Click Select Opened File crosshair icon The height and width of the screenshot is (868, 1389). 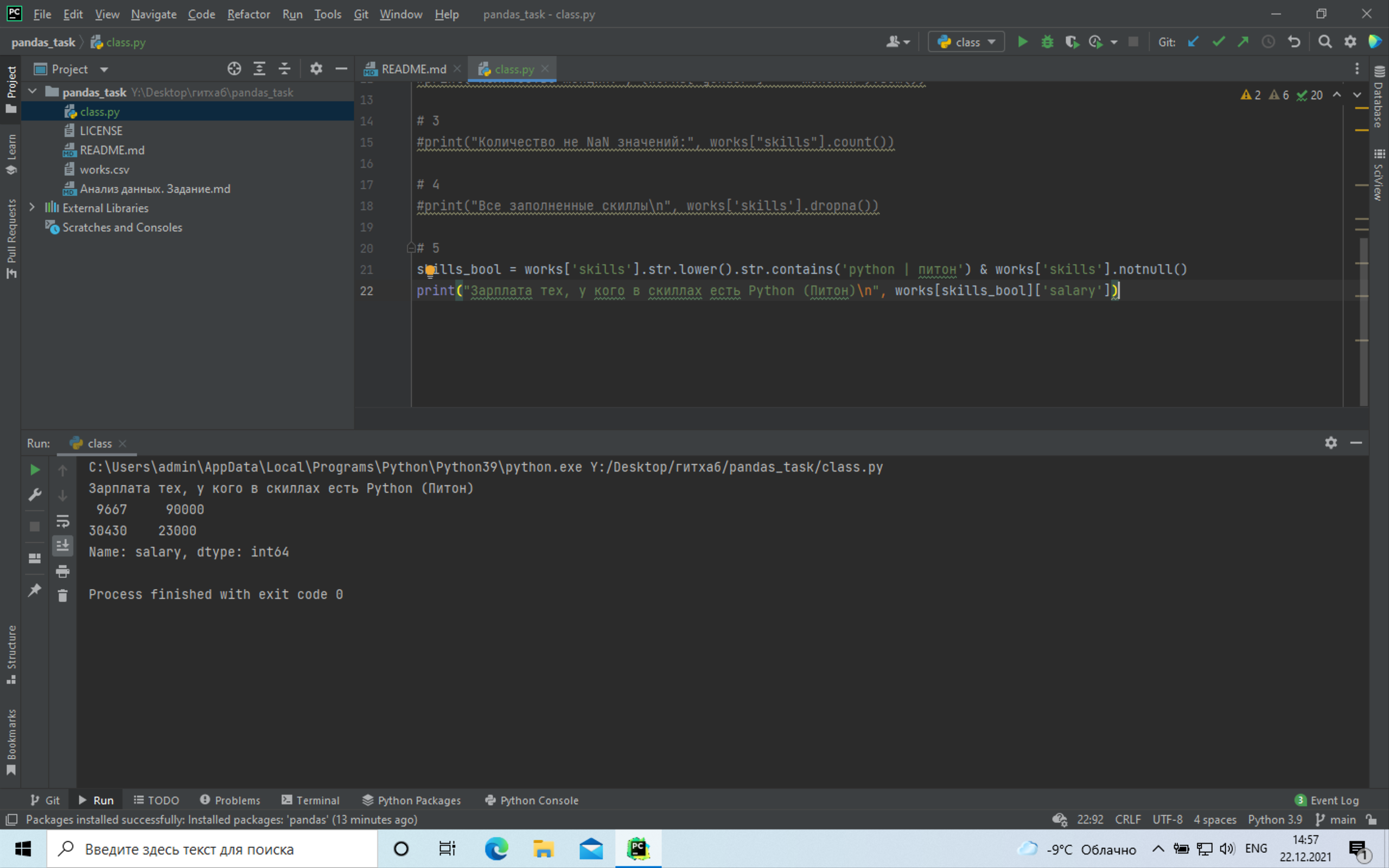point(234,69)
